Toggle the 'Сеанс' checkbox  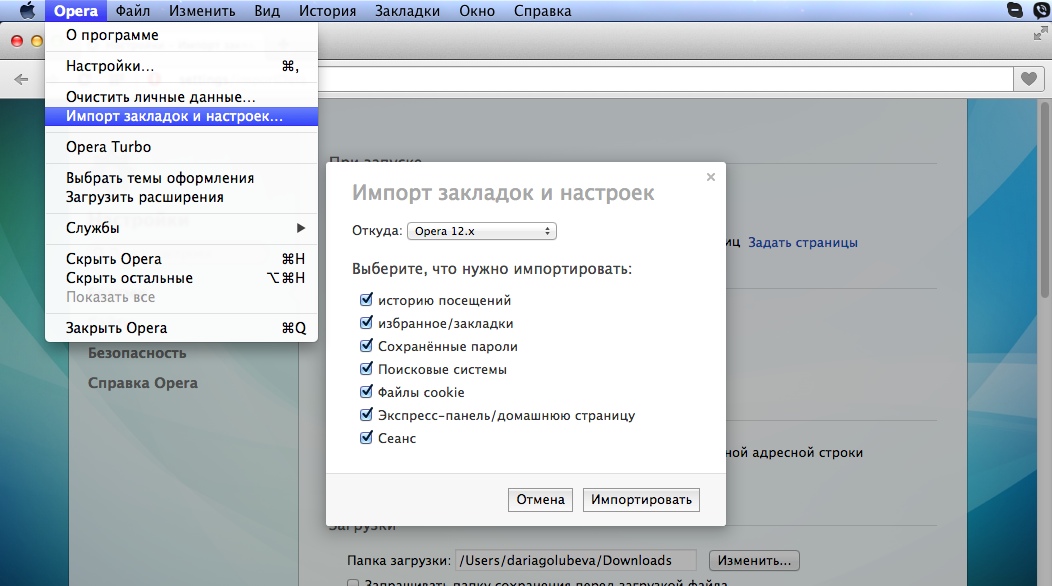pos(366,437)
